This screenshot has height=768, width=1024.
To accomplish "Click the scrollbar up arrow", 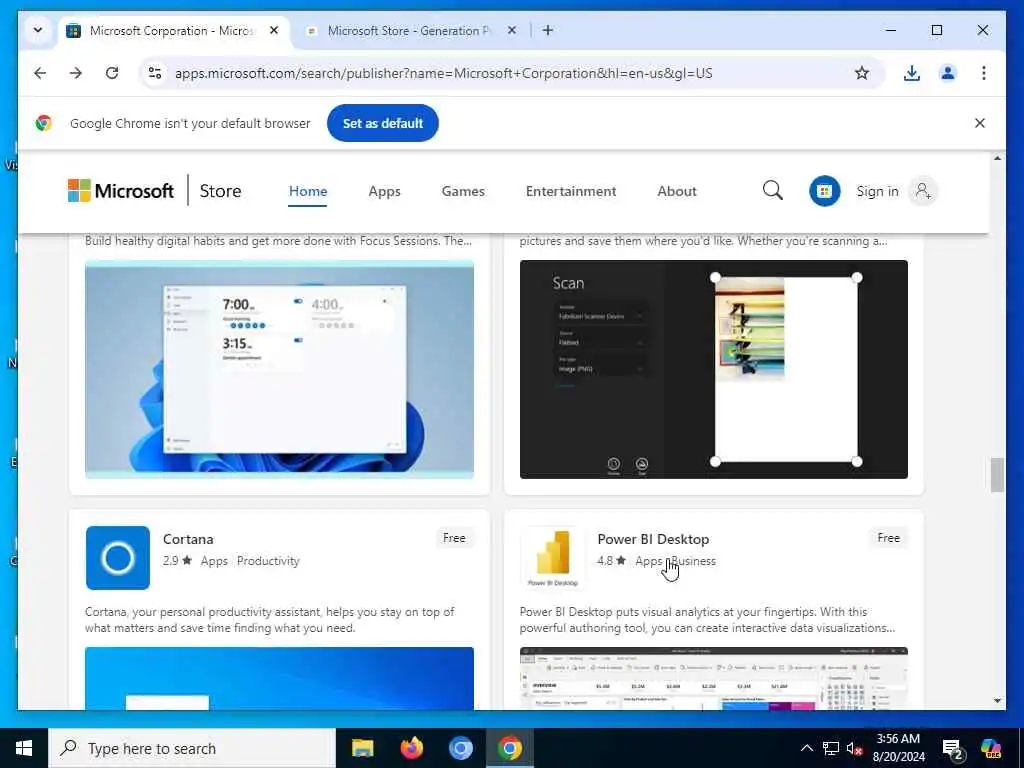I will pyautogui.click(x=997, y=159).
